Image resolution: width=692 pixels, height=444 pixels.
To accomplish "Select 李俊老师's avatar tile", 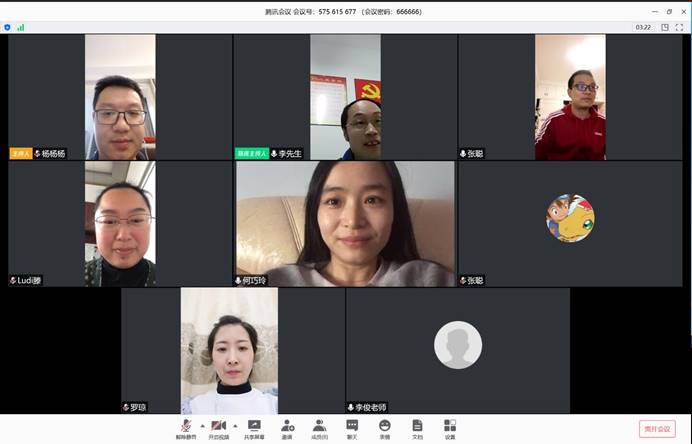I will [x=457, y=351].
